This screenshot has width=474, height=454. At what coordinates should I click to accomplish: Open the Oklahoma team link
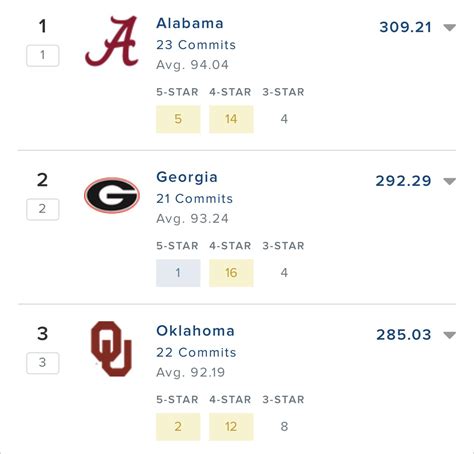(196, 331)
